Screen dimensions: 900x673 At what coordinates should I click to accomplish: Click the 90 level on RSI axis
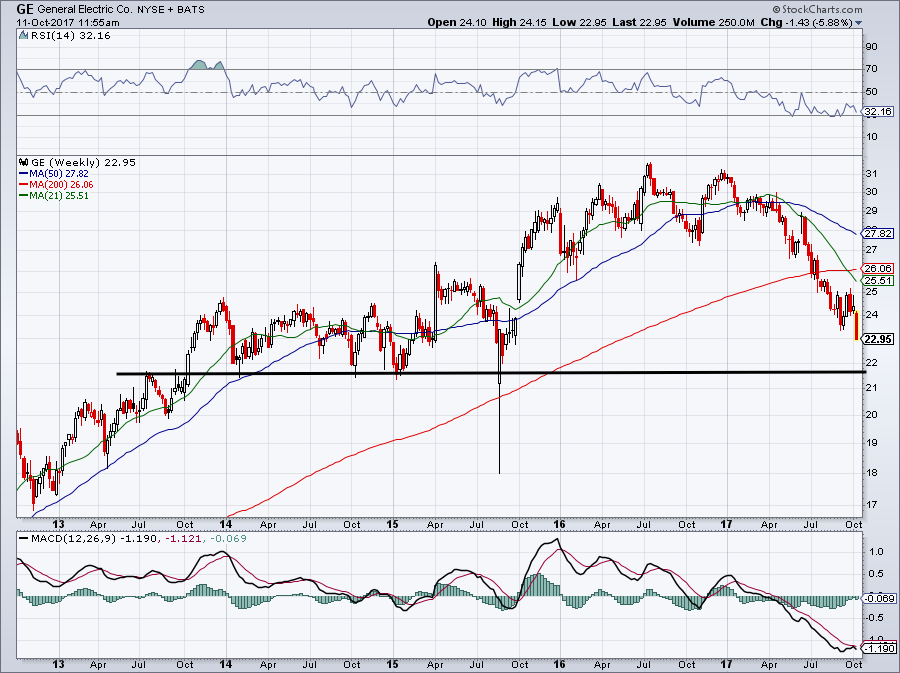tap(871, 46)
